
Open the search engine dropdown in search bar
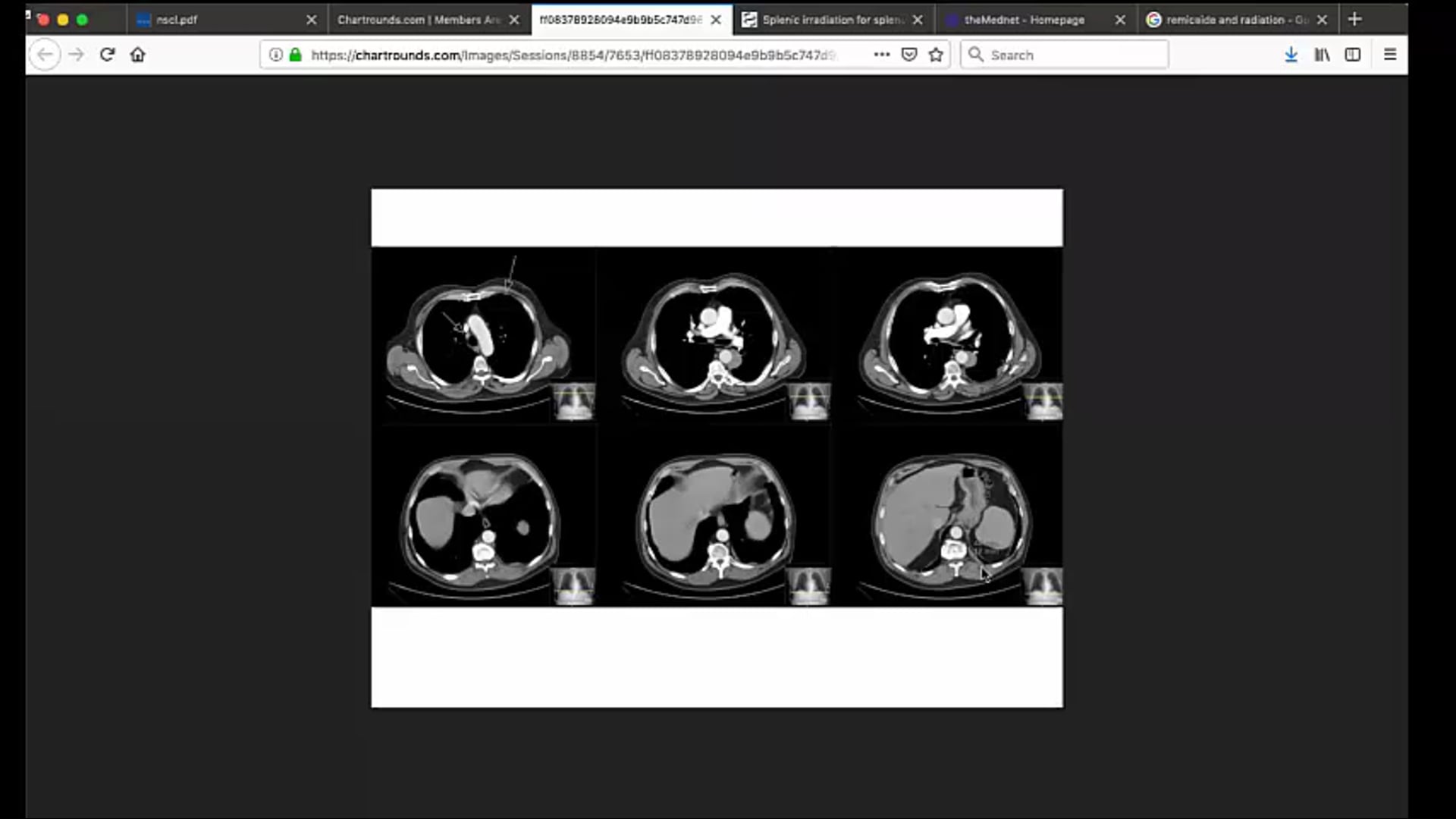pyautogui.click(x=976, y=55)
